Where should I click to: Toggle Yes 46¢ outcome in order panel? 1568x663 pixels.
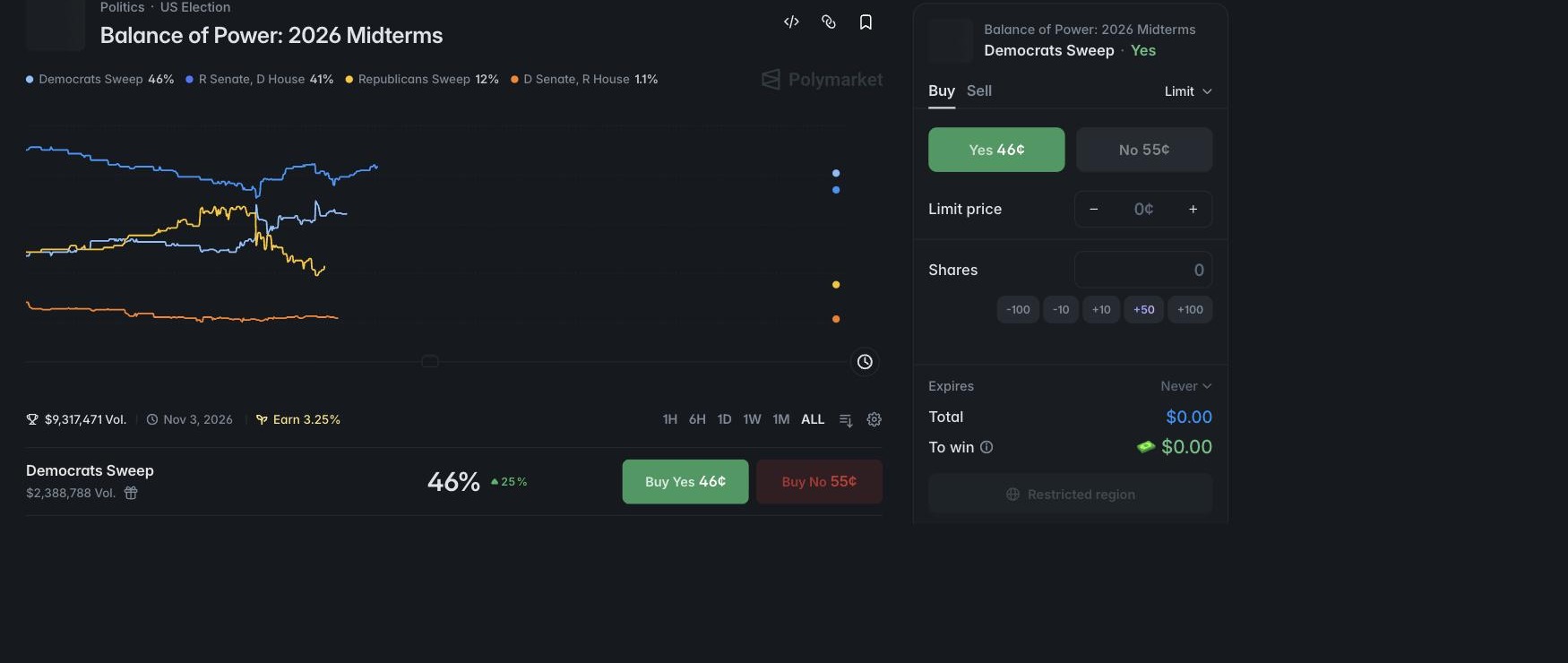click(x=996, y=150)
